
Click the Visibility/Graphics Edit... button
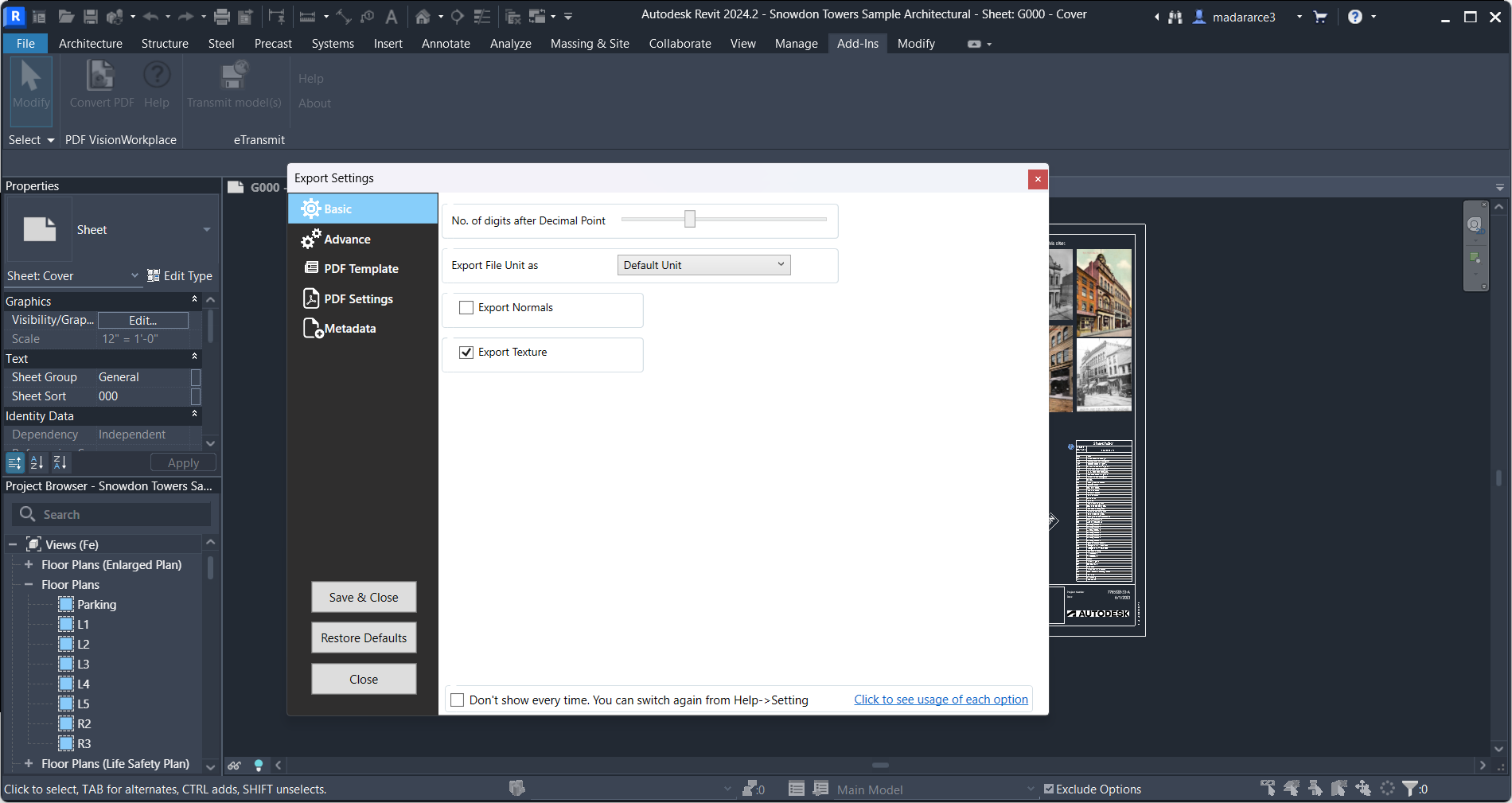tap(143, 320)
